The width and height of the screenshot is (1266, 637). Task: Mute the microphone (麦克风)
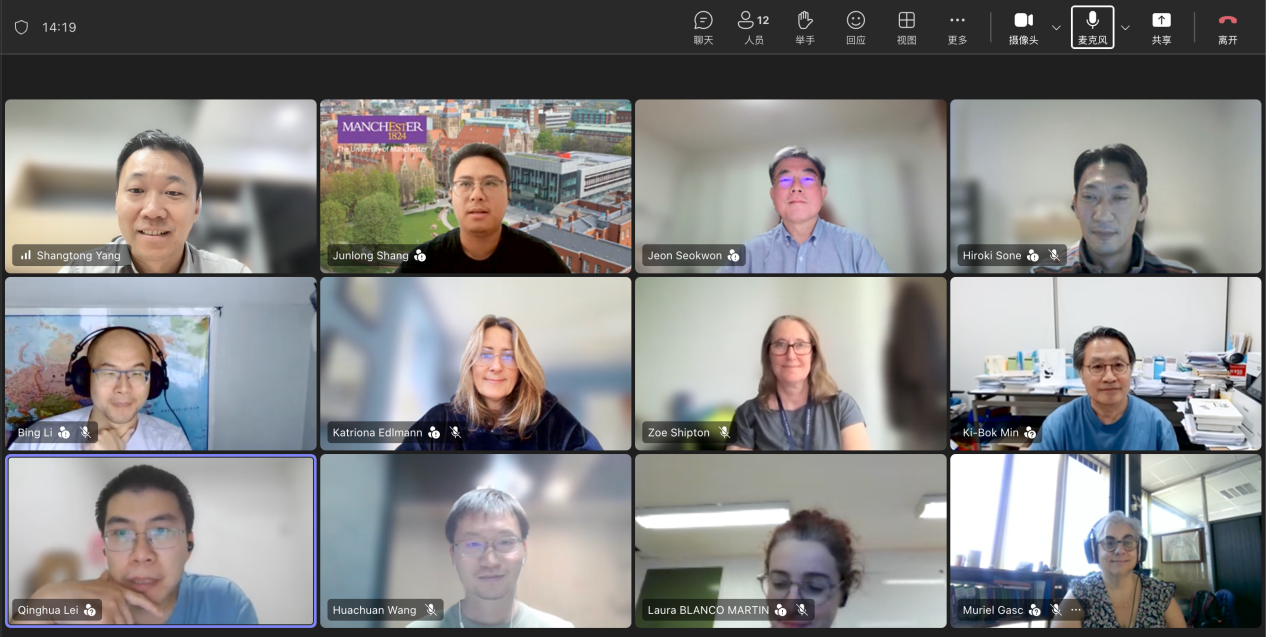[x=1092, y=27]
